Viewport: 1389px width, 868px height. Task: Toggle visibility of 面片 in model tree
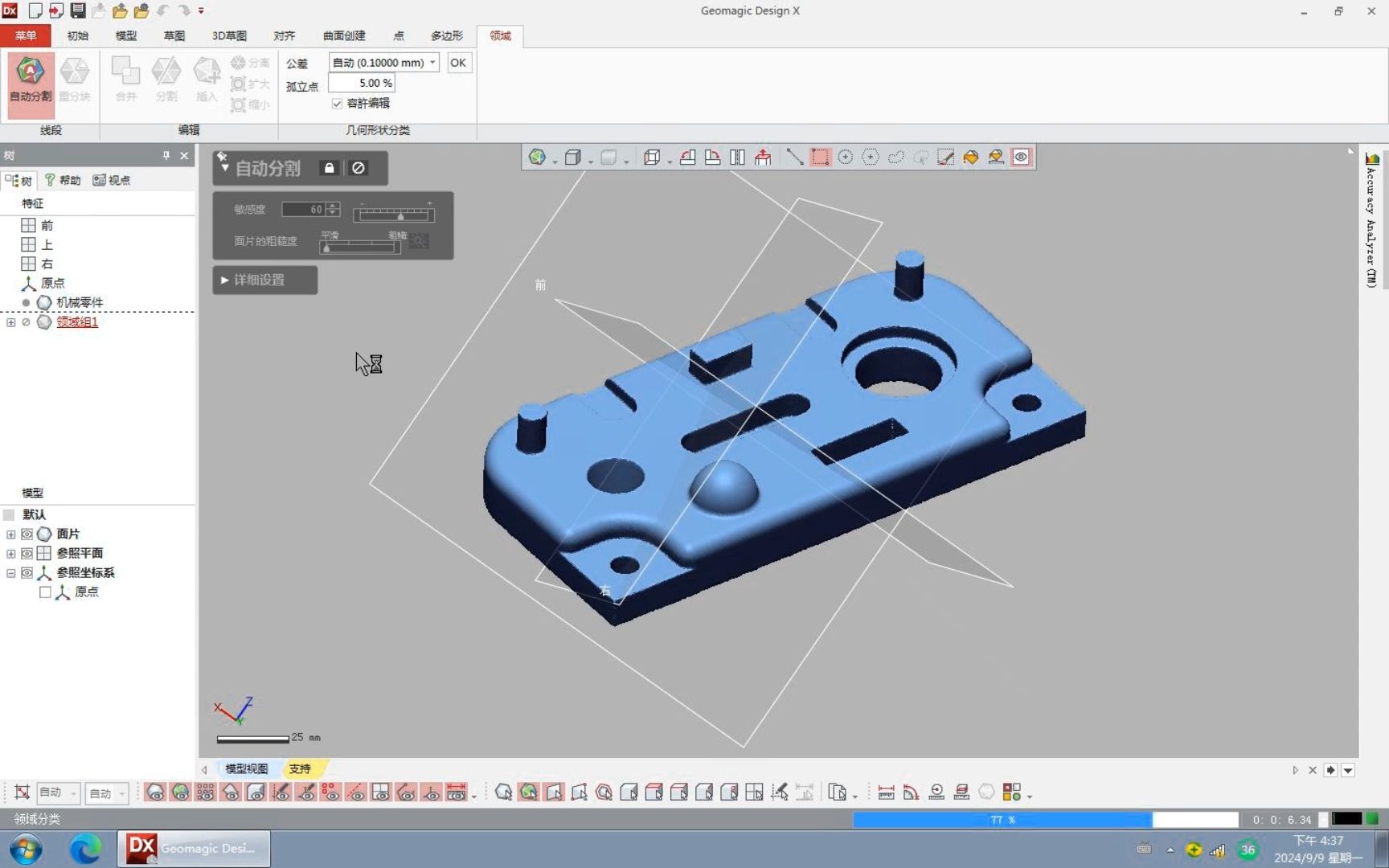(27, 534)
